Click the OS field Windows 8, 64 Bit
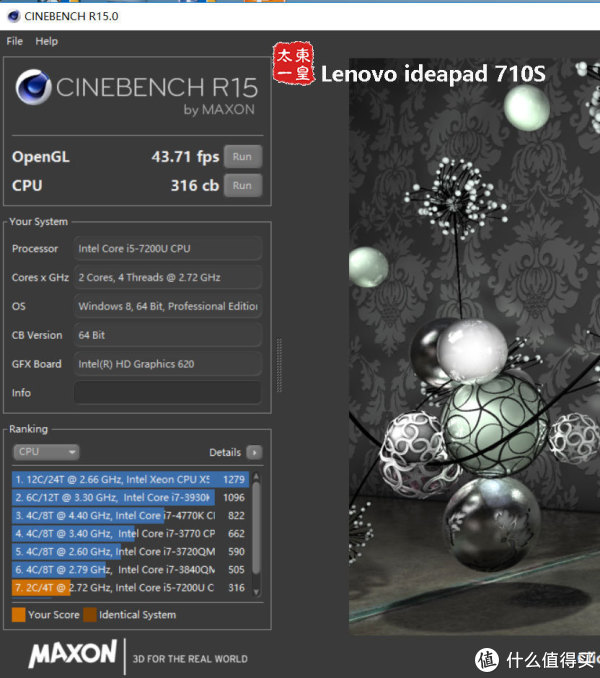The image size is (600, 678). [x=167, y=306]
